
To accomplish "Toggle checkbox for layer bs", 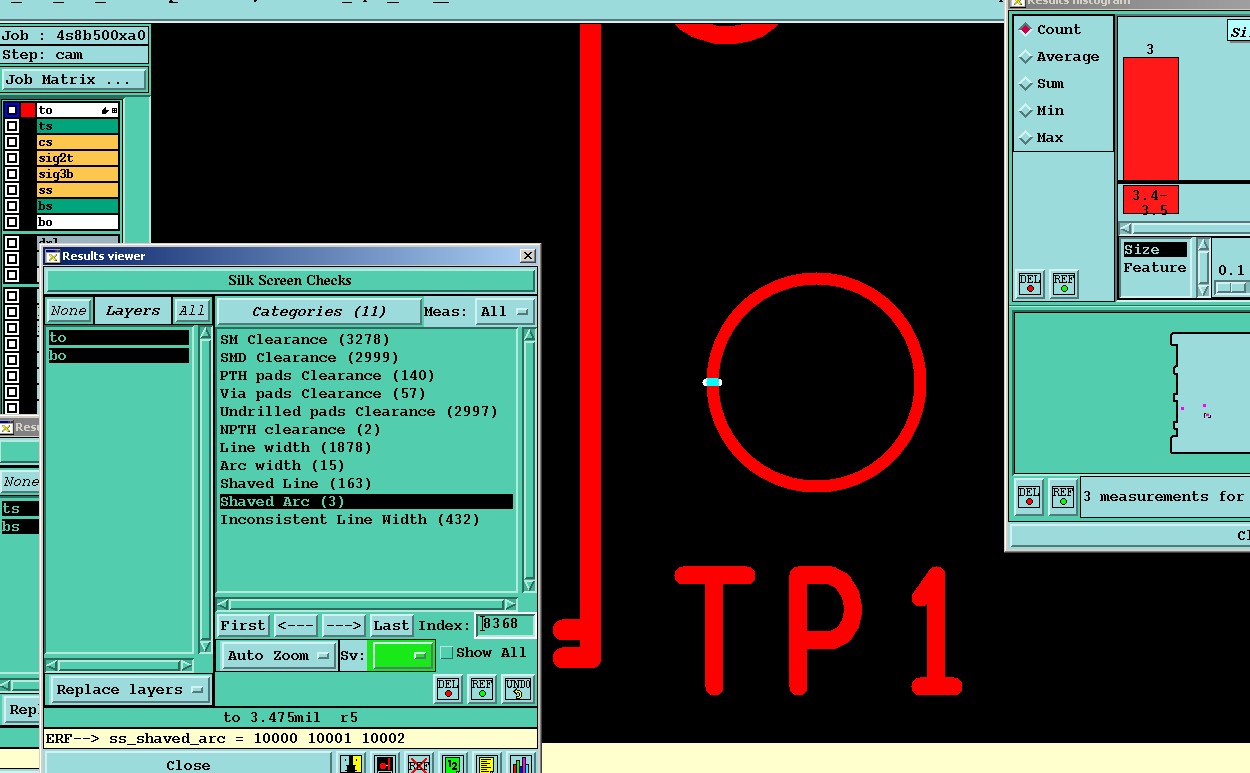I will coord(12,206).
